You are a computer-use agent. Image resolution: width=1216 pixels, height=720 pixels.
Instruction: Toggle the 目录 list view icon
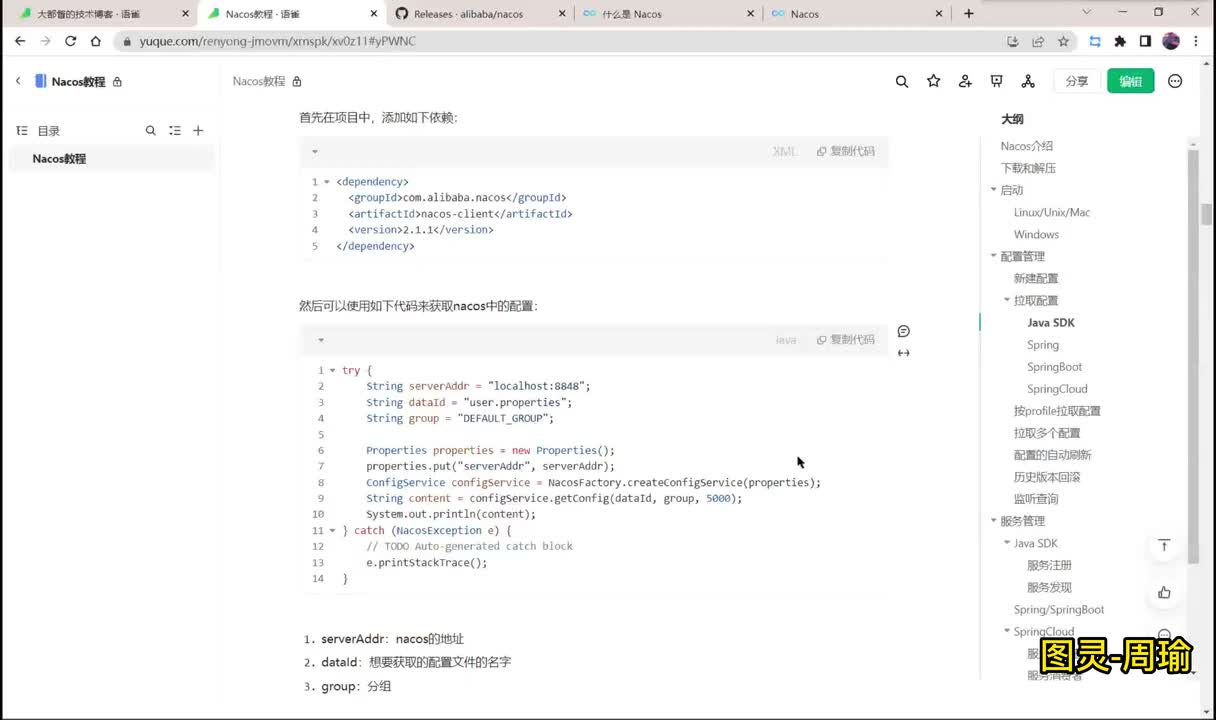coord(175,130)
